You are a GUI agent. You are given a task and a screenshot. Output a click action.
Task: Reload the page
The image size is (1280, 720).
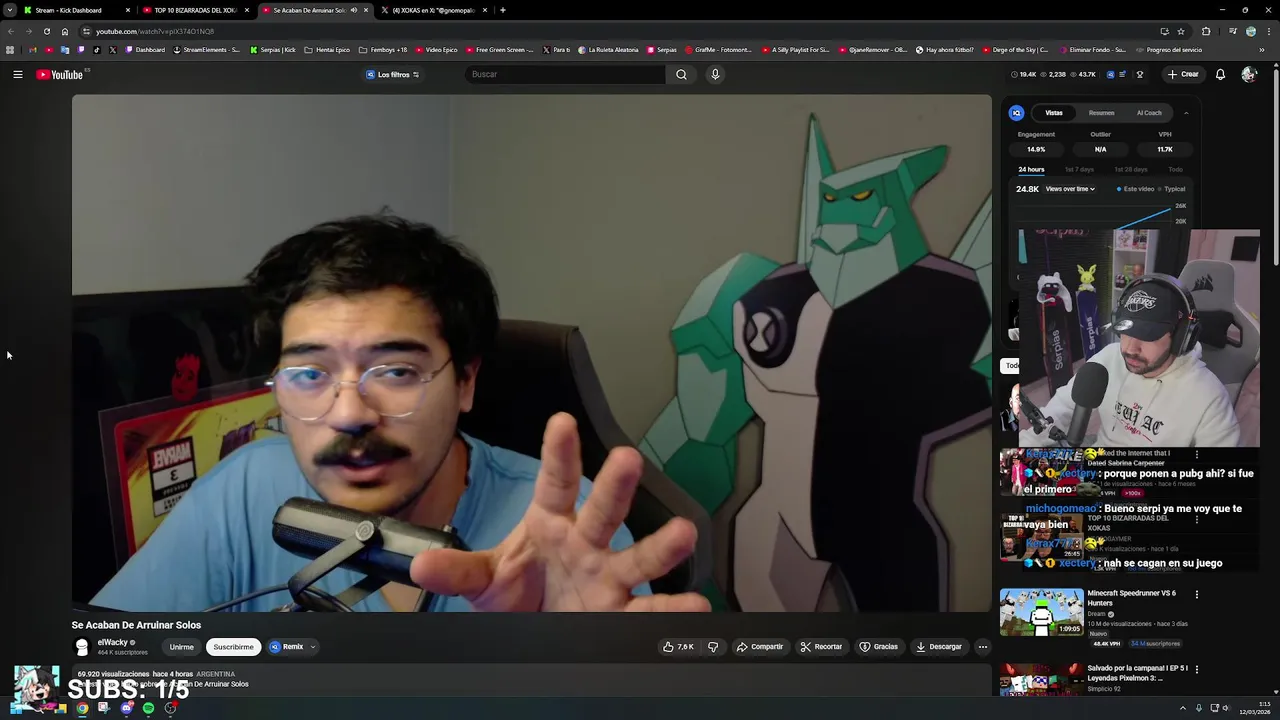click(x=47, y=31)
